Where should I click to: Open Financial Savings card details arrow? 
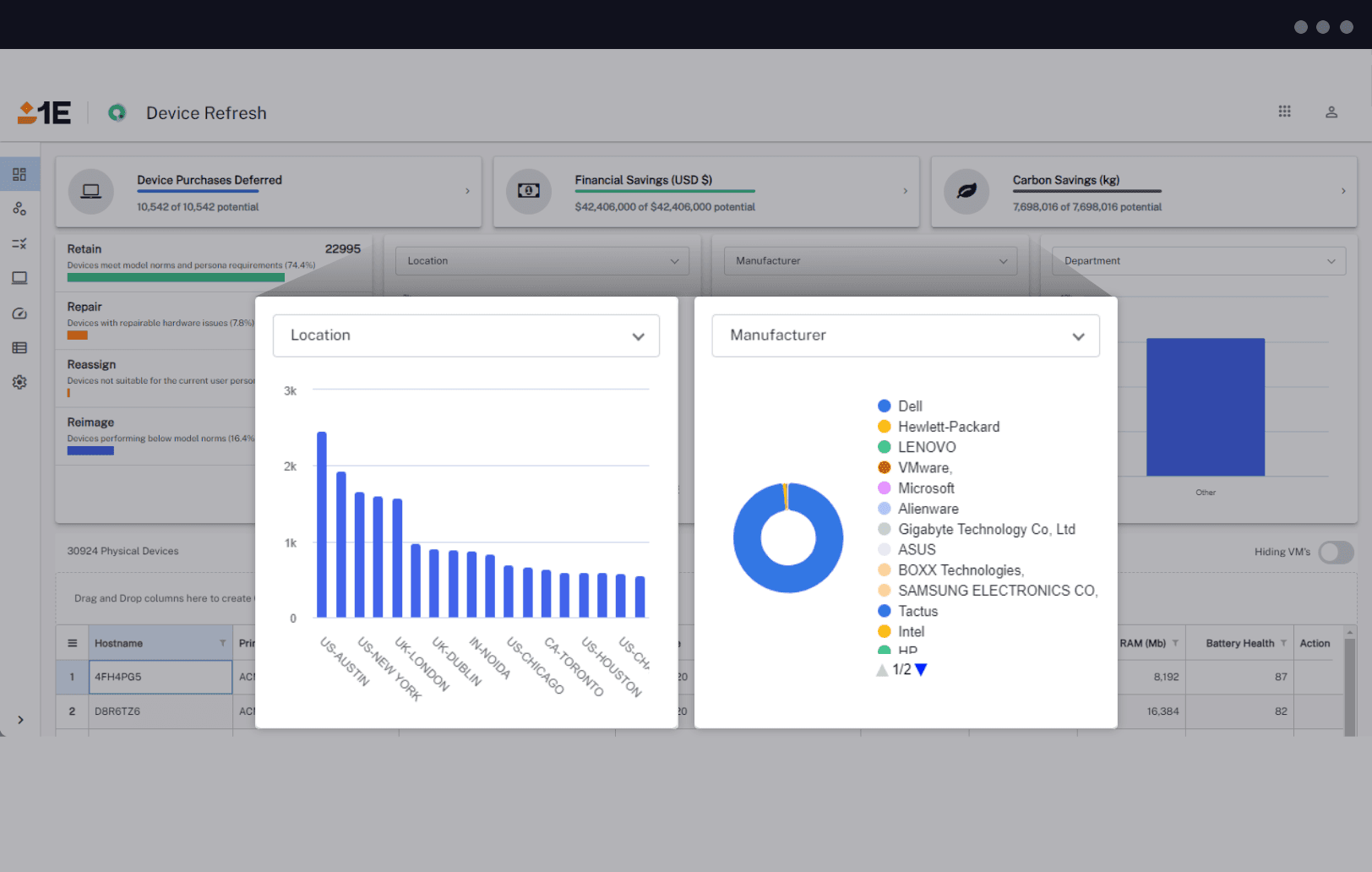[905, 191]
